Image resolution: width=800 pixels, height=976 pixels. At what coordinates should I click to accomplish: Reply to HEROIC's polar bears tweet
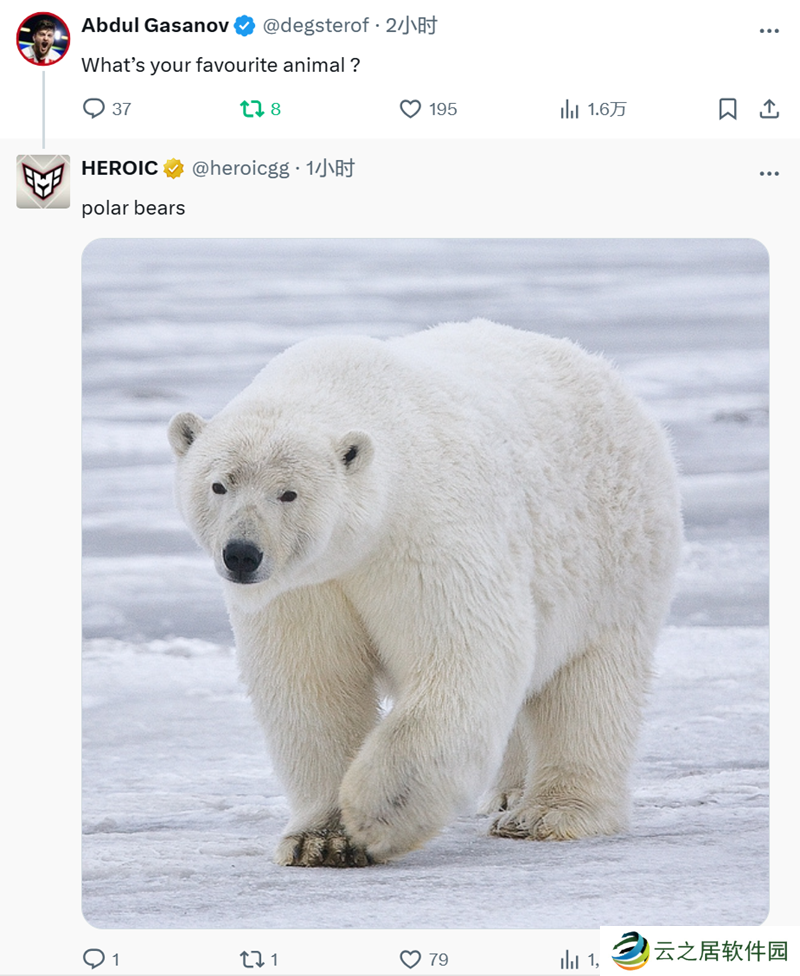(x=94, y=959)
